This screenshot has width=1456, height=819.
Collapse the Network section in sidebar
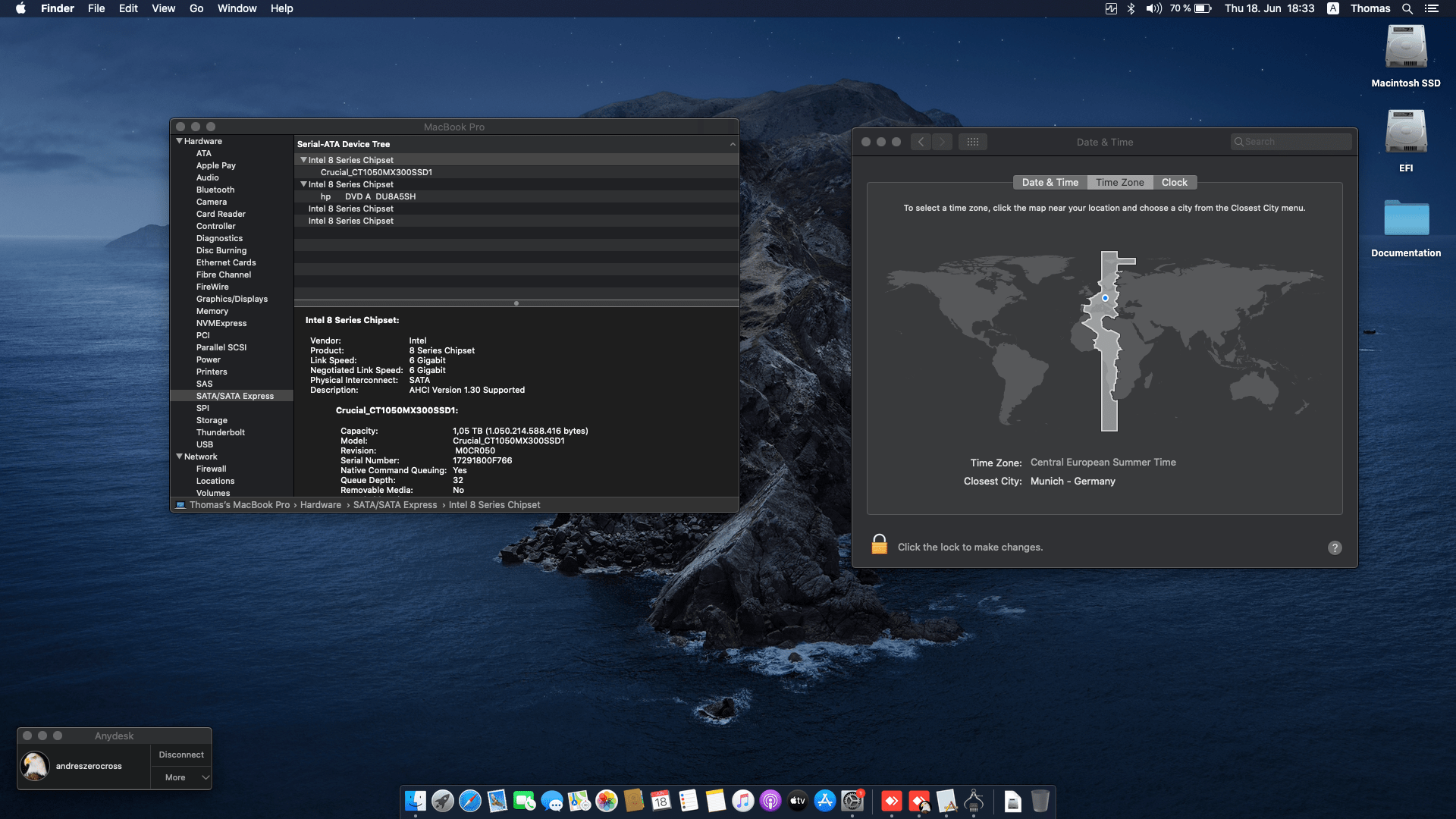tap(180, 457)
